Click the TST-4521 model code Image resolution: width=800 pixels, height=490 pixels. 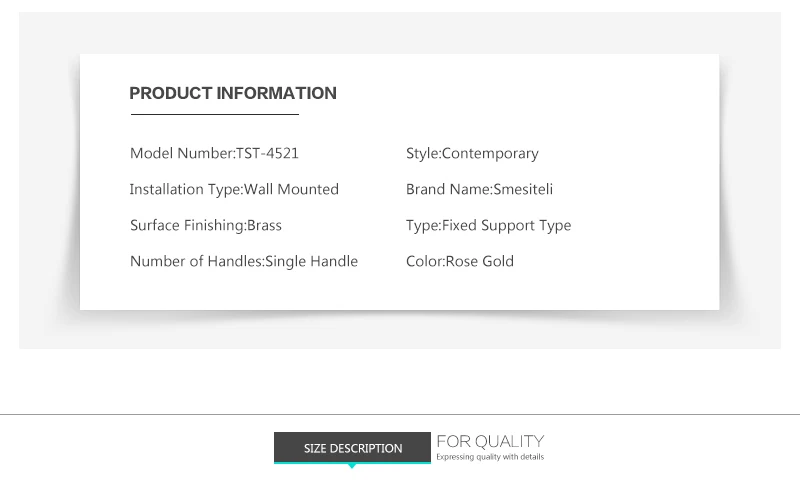[x=267, y=153]
